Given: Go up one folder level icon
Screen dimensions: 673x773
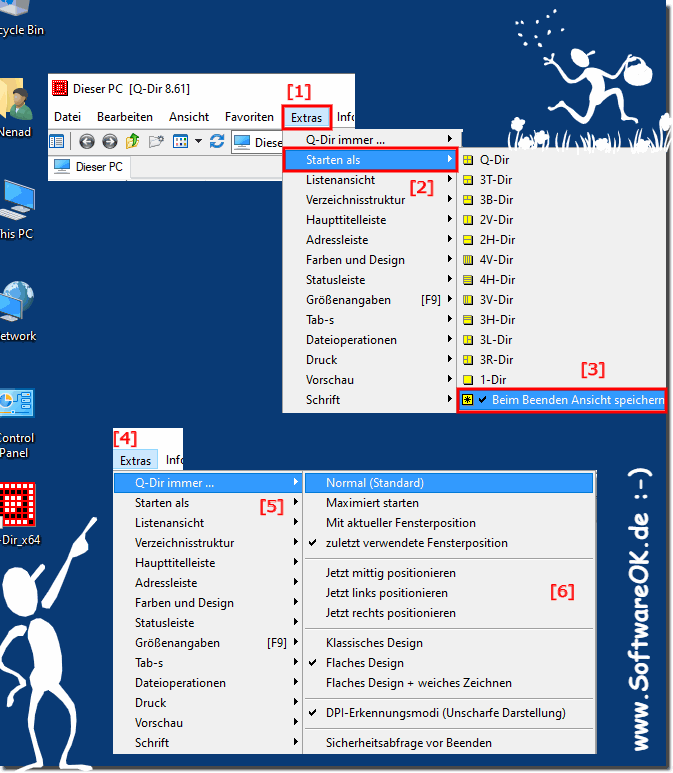Looking at the screenshot, I should coord(132,141).
